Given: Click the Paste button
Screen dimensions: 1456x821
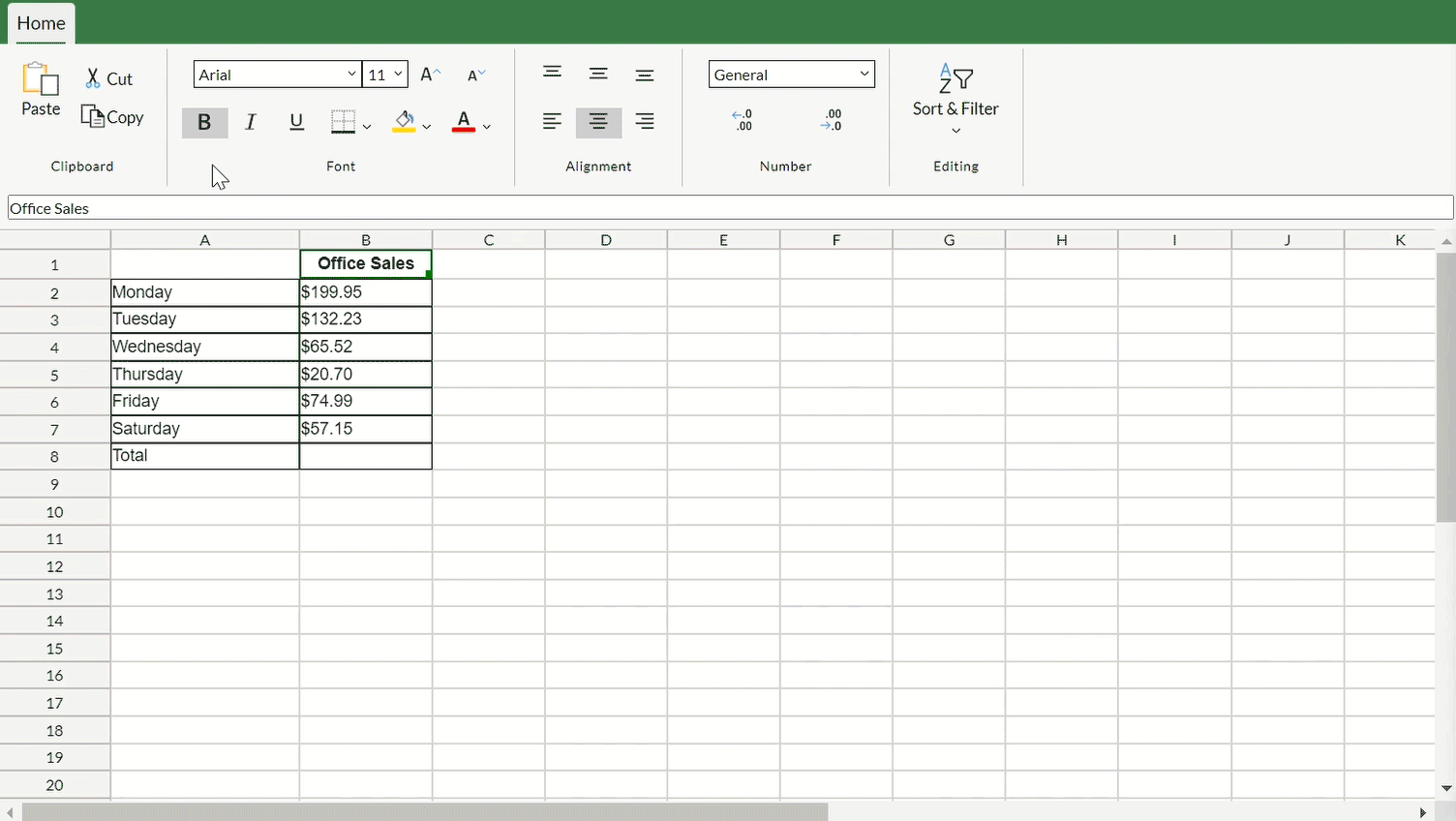Looking at the screenshot, I should [40, 90].
